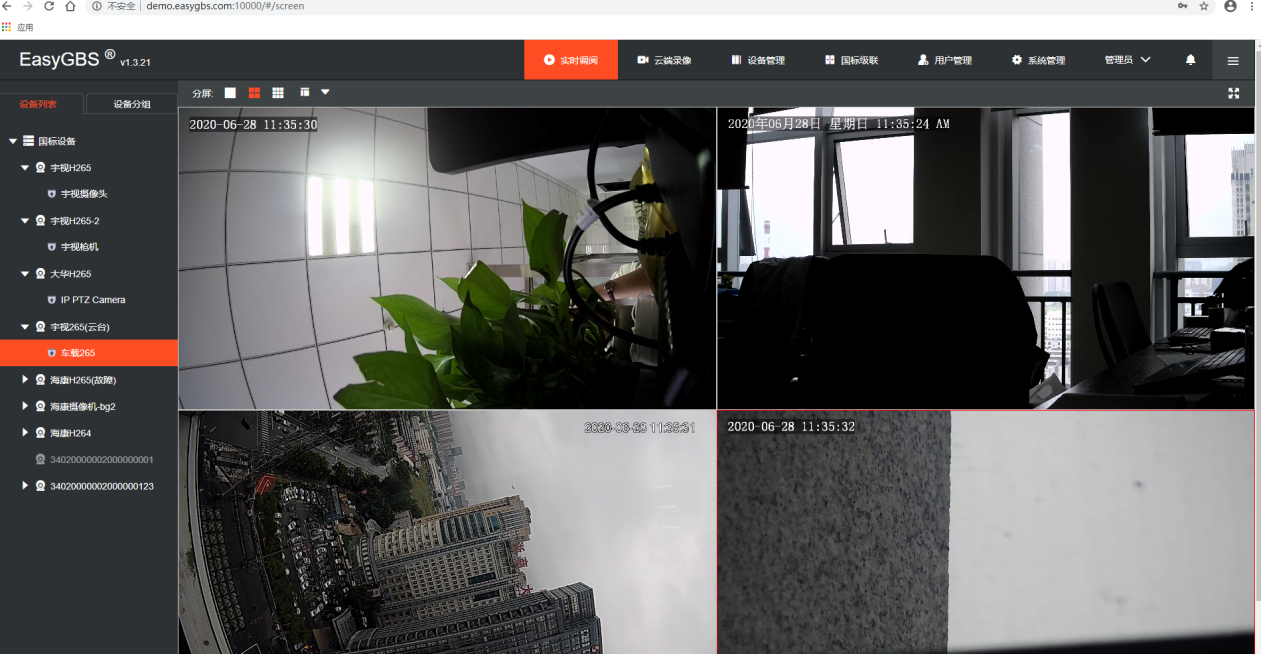This screenshot has height=654, width=1261.
Task: Switch to the 设备分组 tab
Action: pos(131,103)
